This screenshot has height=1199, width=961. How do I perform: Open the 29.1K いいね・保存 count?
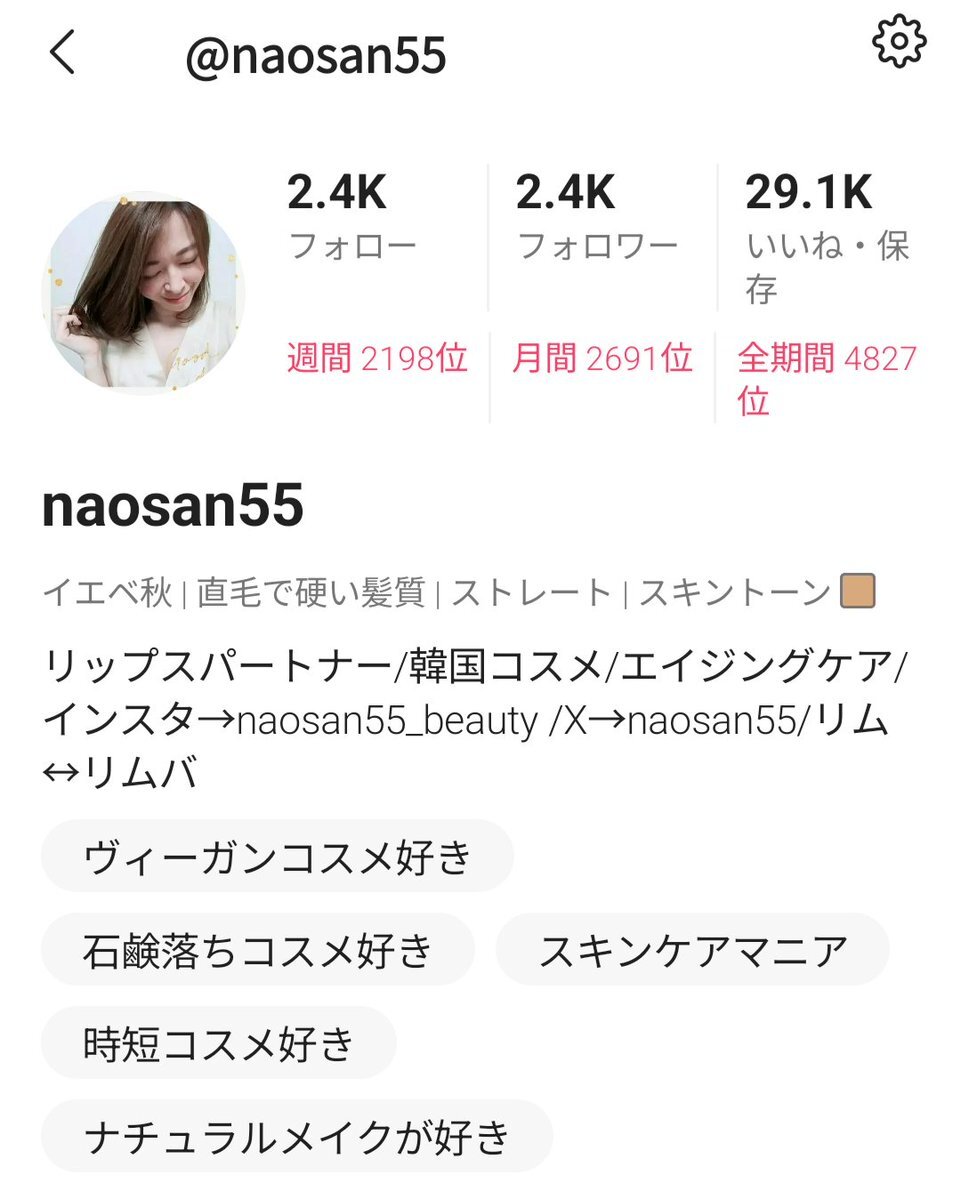[x=828, y=238]
